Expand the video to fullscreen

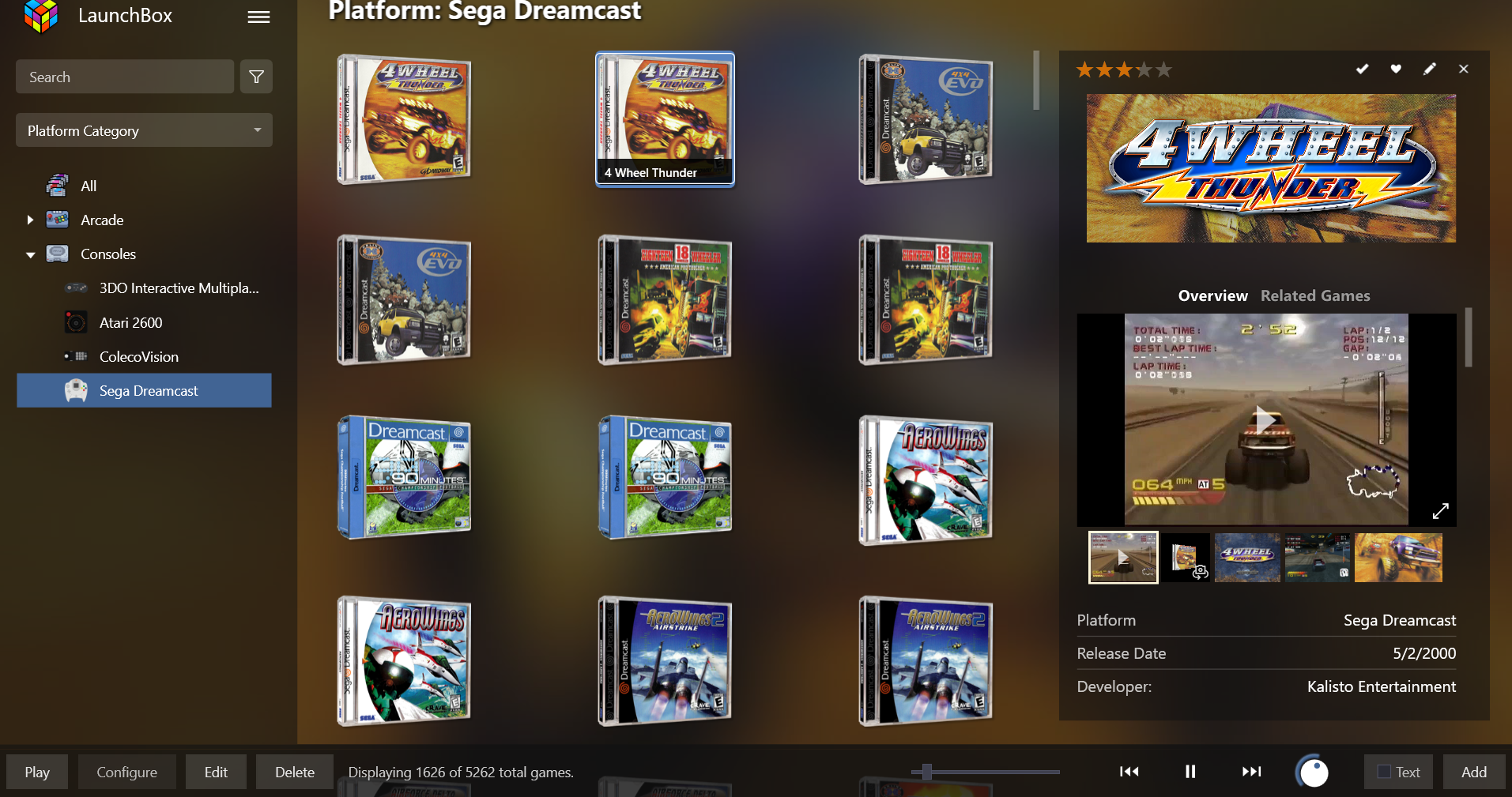click(1440, 511)
